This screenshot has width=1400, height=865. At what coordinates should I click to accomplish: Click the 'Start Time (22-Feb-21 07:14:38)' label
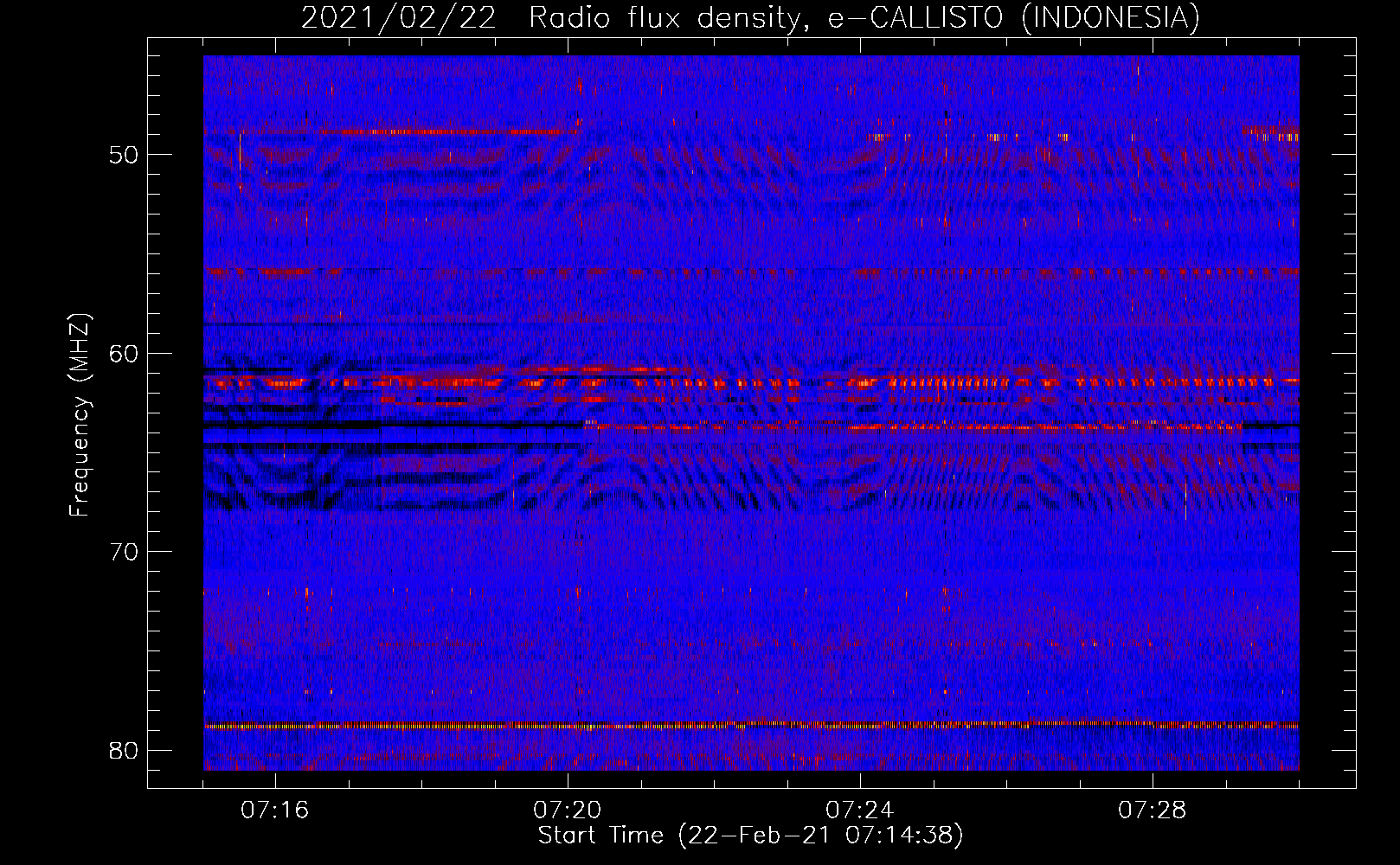(x=750, y=836)
